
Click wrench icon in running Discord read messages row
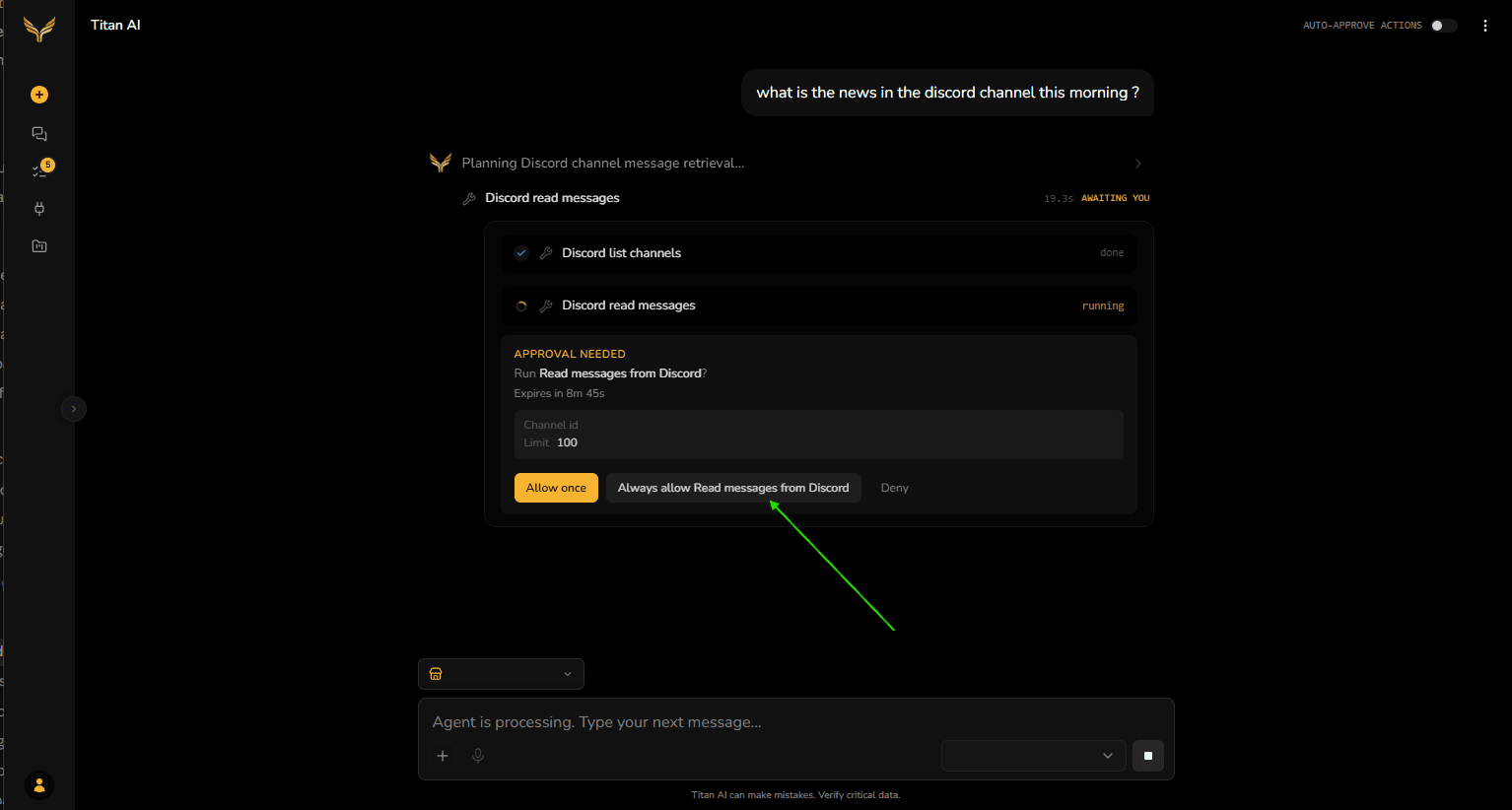click(546, 305)
